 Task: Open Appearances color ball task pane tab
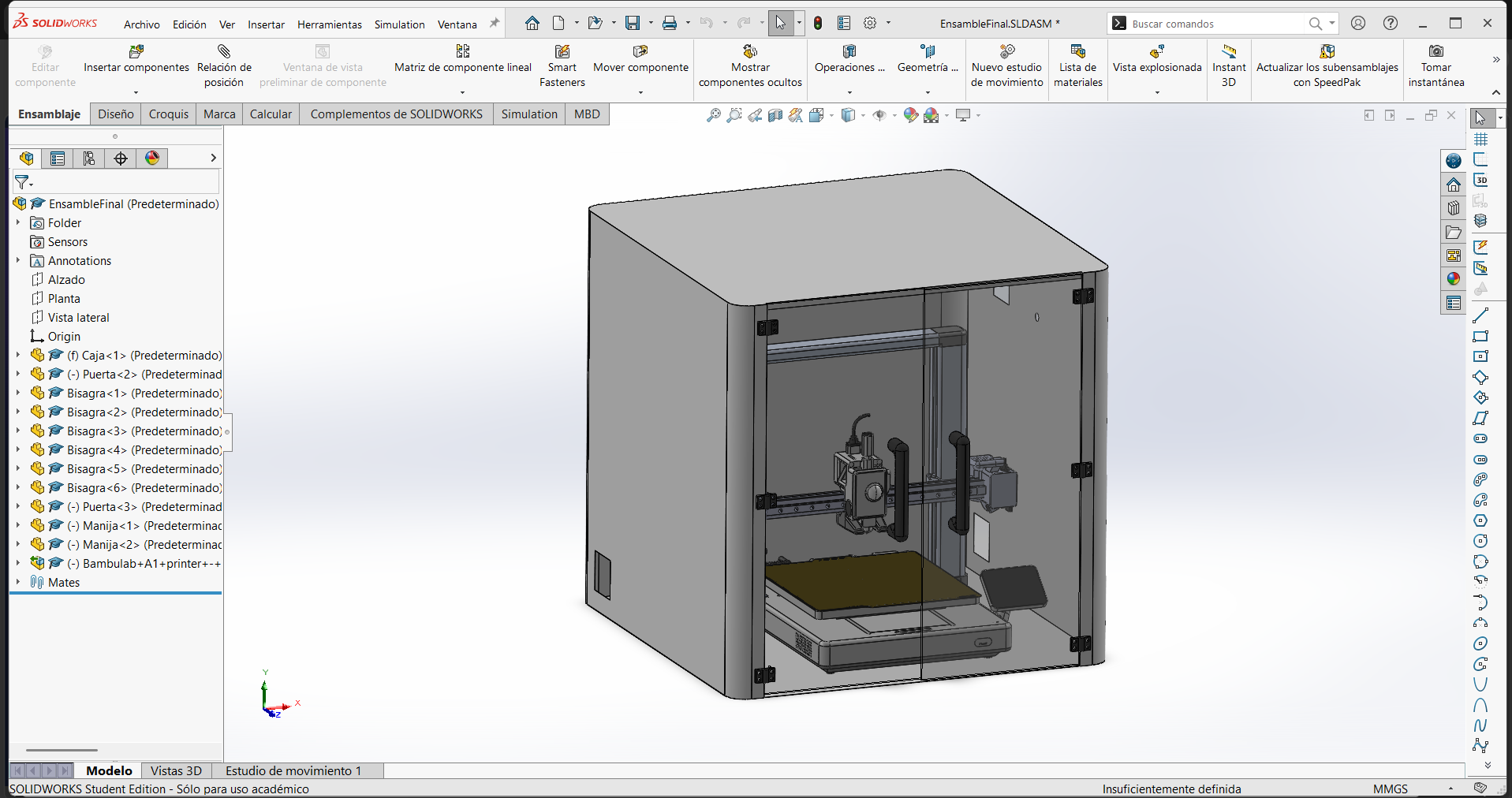pyautogui.click(x=1454, y=279)
